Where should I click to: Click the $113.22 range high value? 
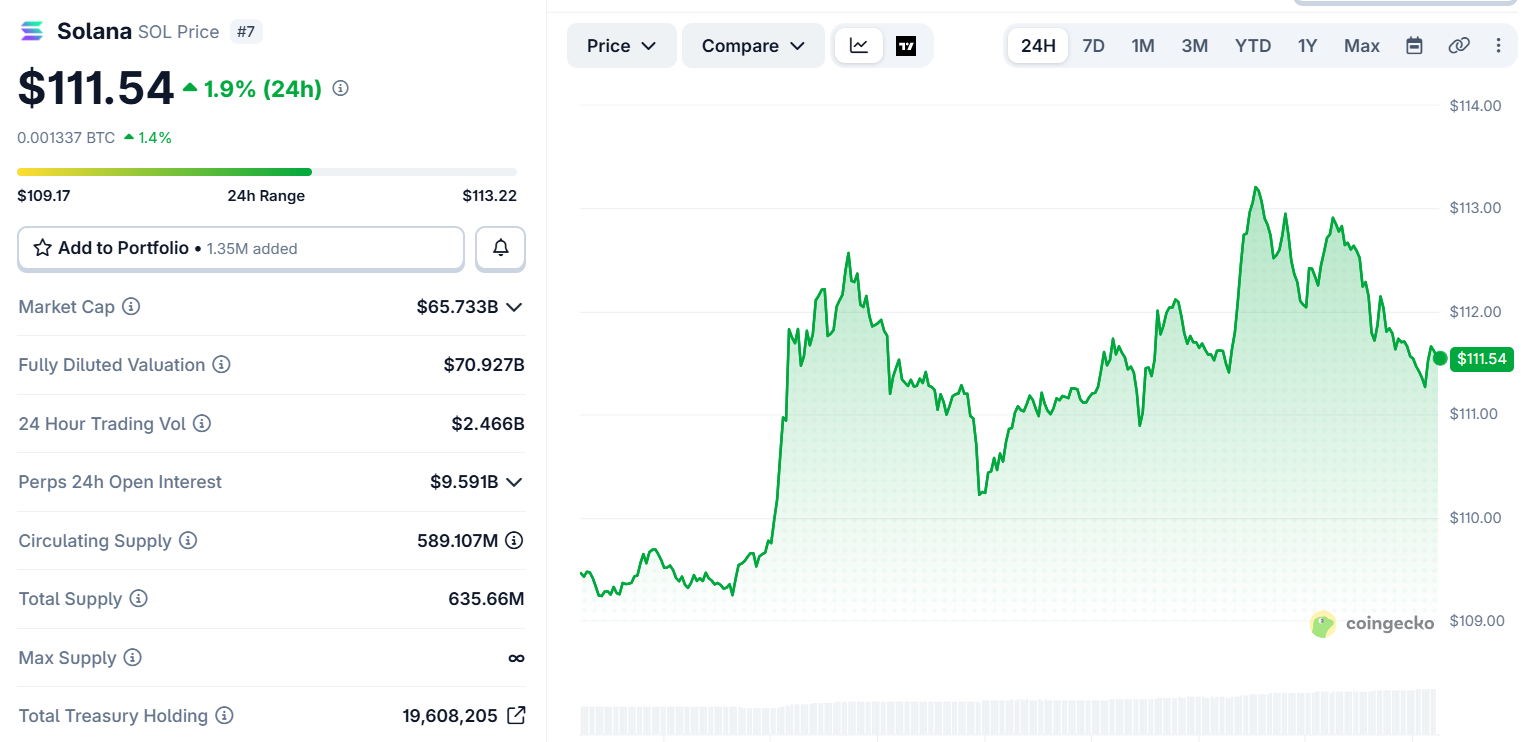tap(490, 196)
